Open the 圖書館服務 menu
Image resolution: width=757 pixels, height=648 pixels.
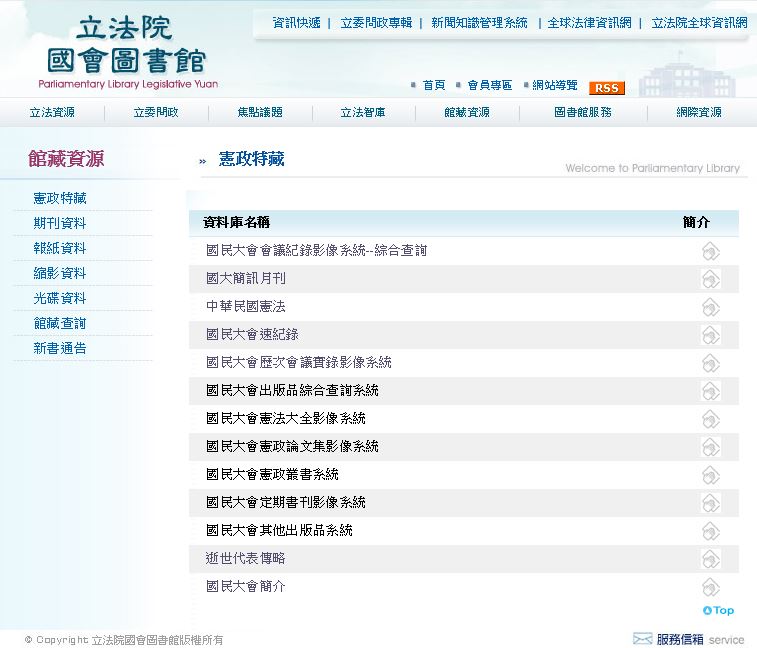pos(583,113)
